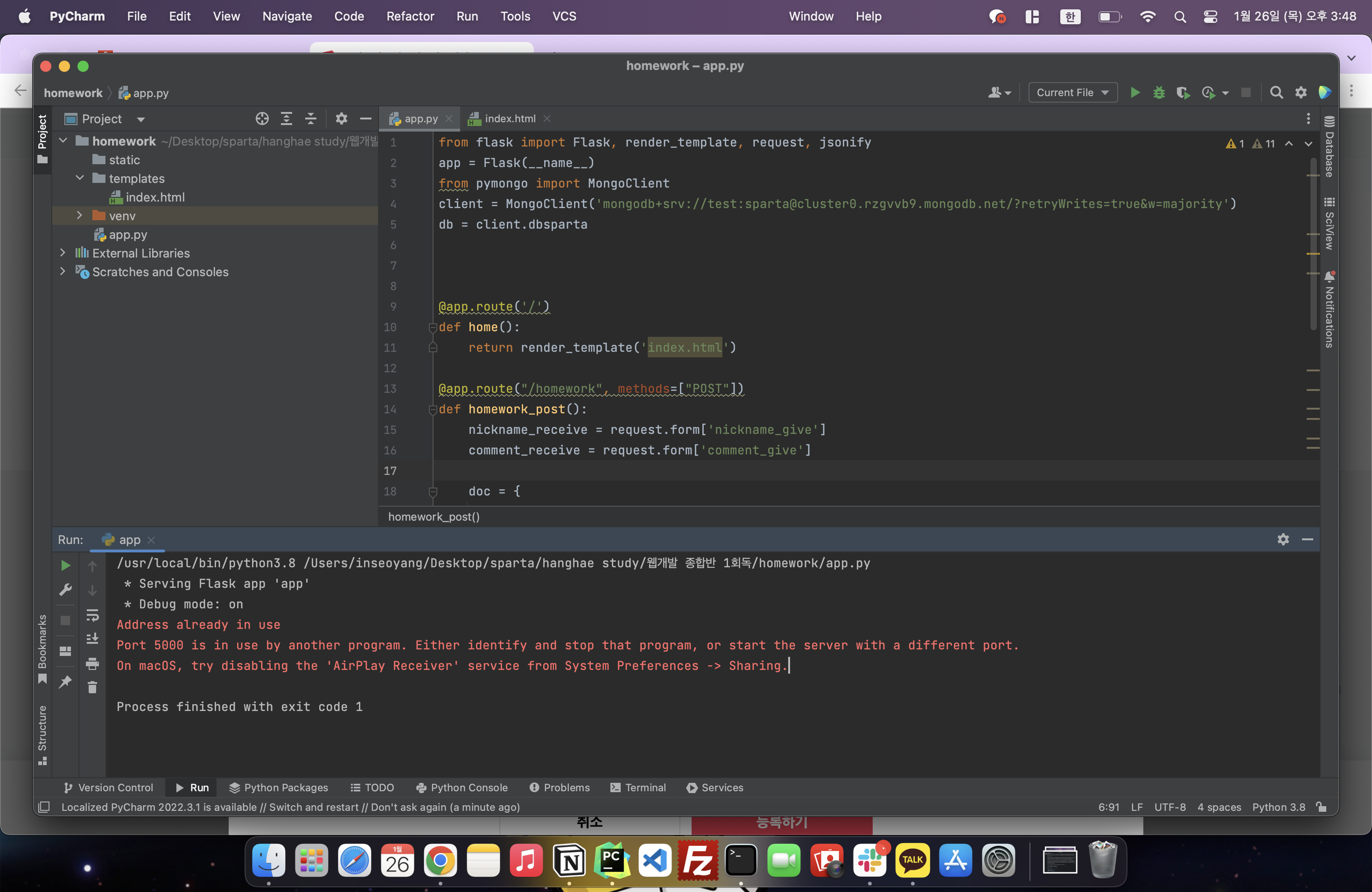Viewport: 1372px width, 892px height.
Task: Restore layout icon in Run panel
Action: coord(66,651)
